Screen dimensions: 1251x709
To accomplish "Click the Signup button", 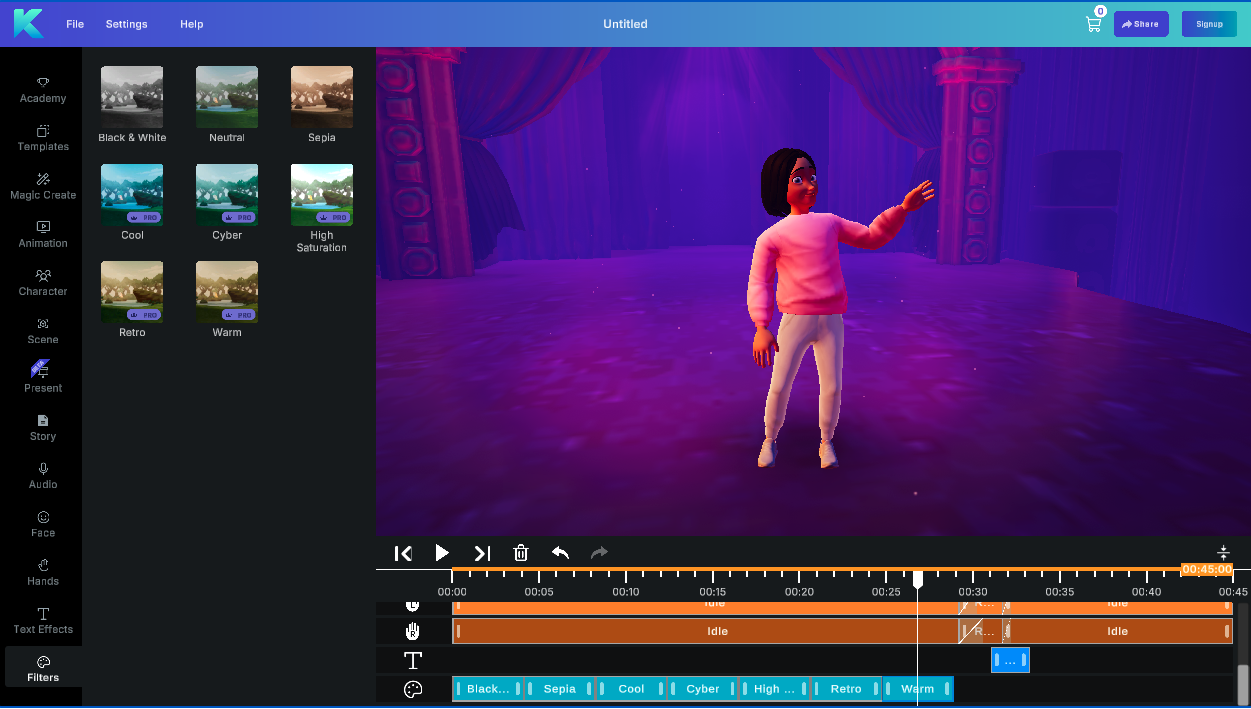I will [1209, 23].
